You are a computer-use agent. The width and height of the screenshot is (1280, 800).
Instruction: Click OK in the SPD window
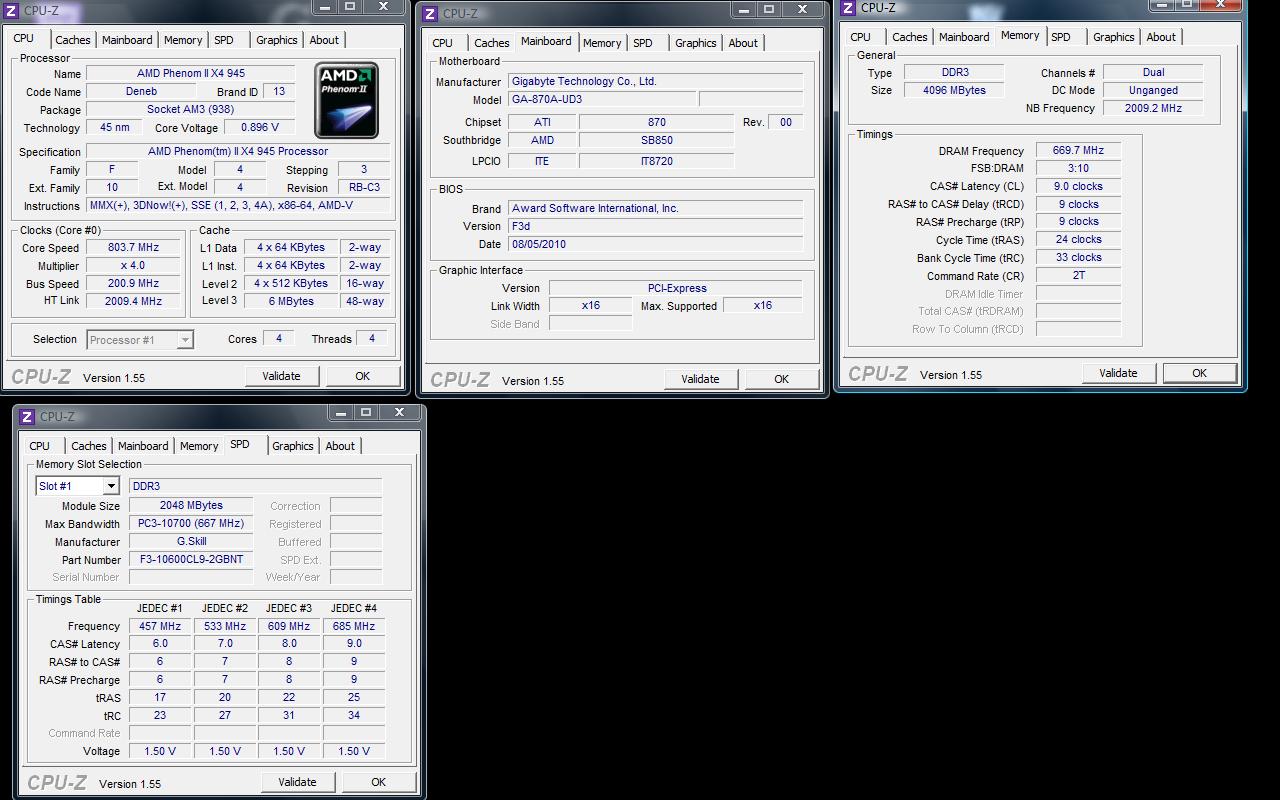click(x=378, y=782)
